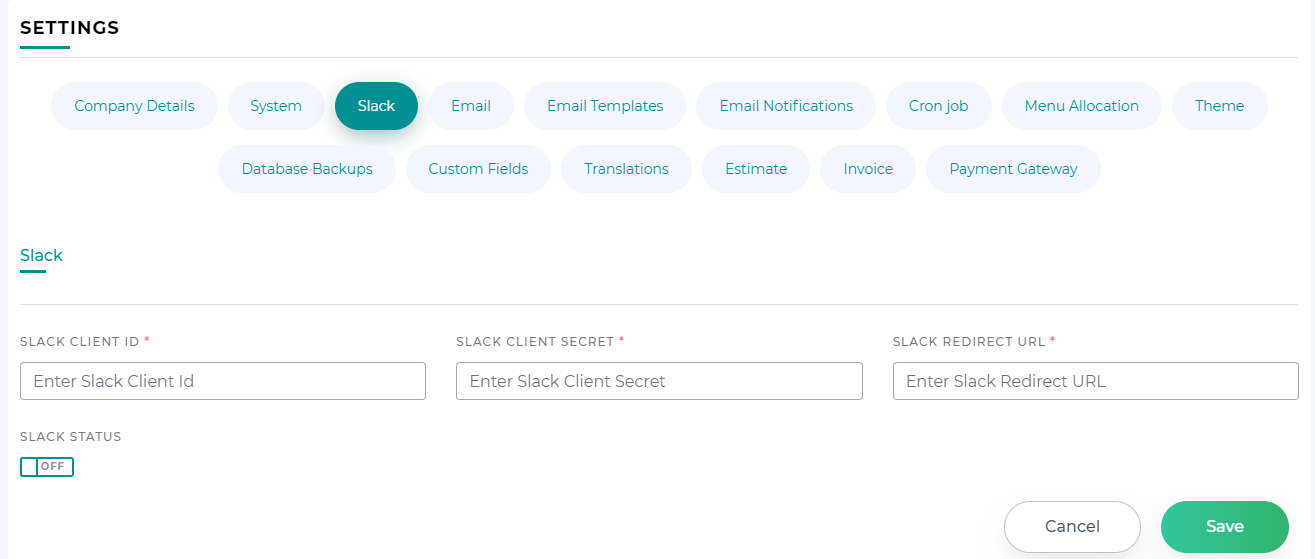
Task: Click the Slack Redirect URL field
Action: (1095, 381)
